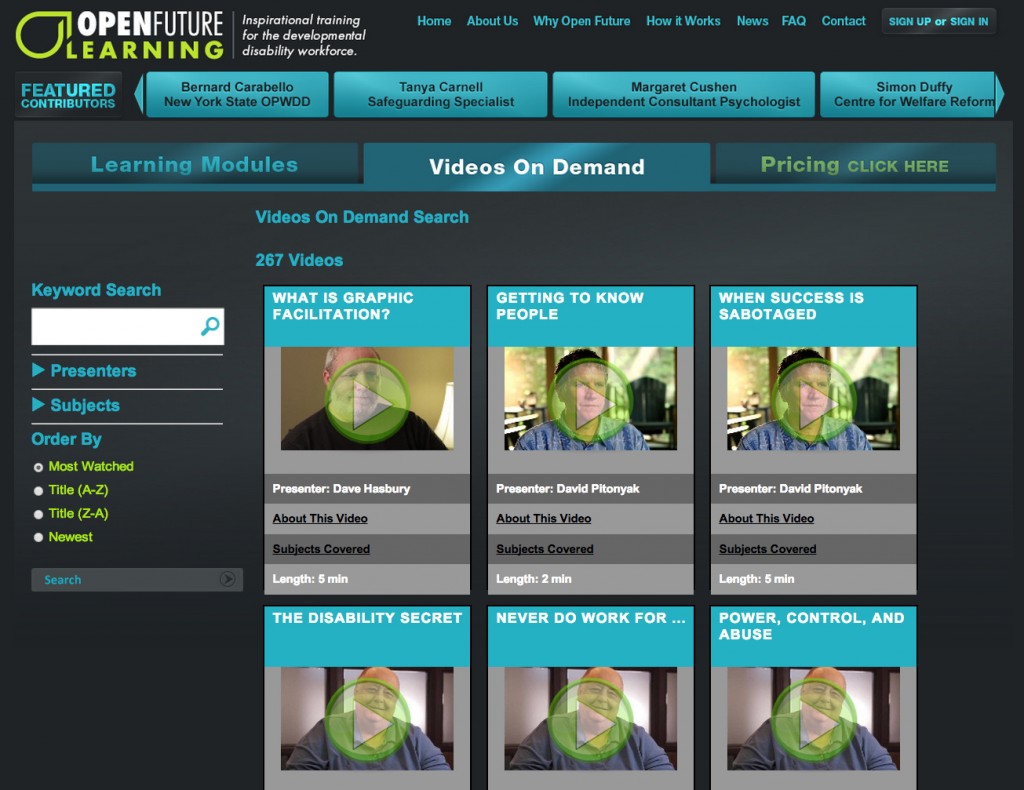Play the Power, Control, and Abuse video

pos(813,719)
